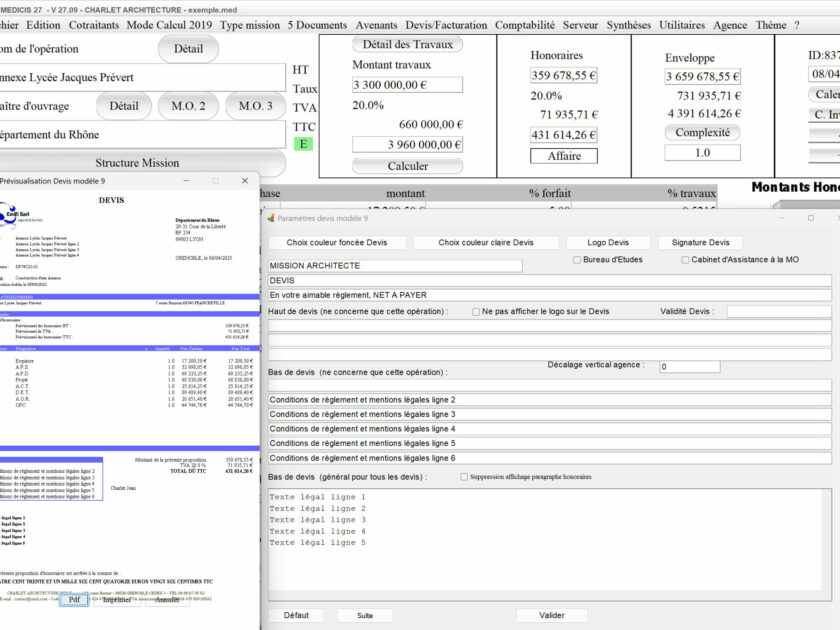Edit the MISSION ARCHITECTE text field
The image size is (840, 630).
click(x=395, y=266)
